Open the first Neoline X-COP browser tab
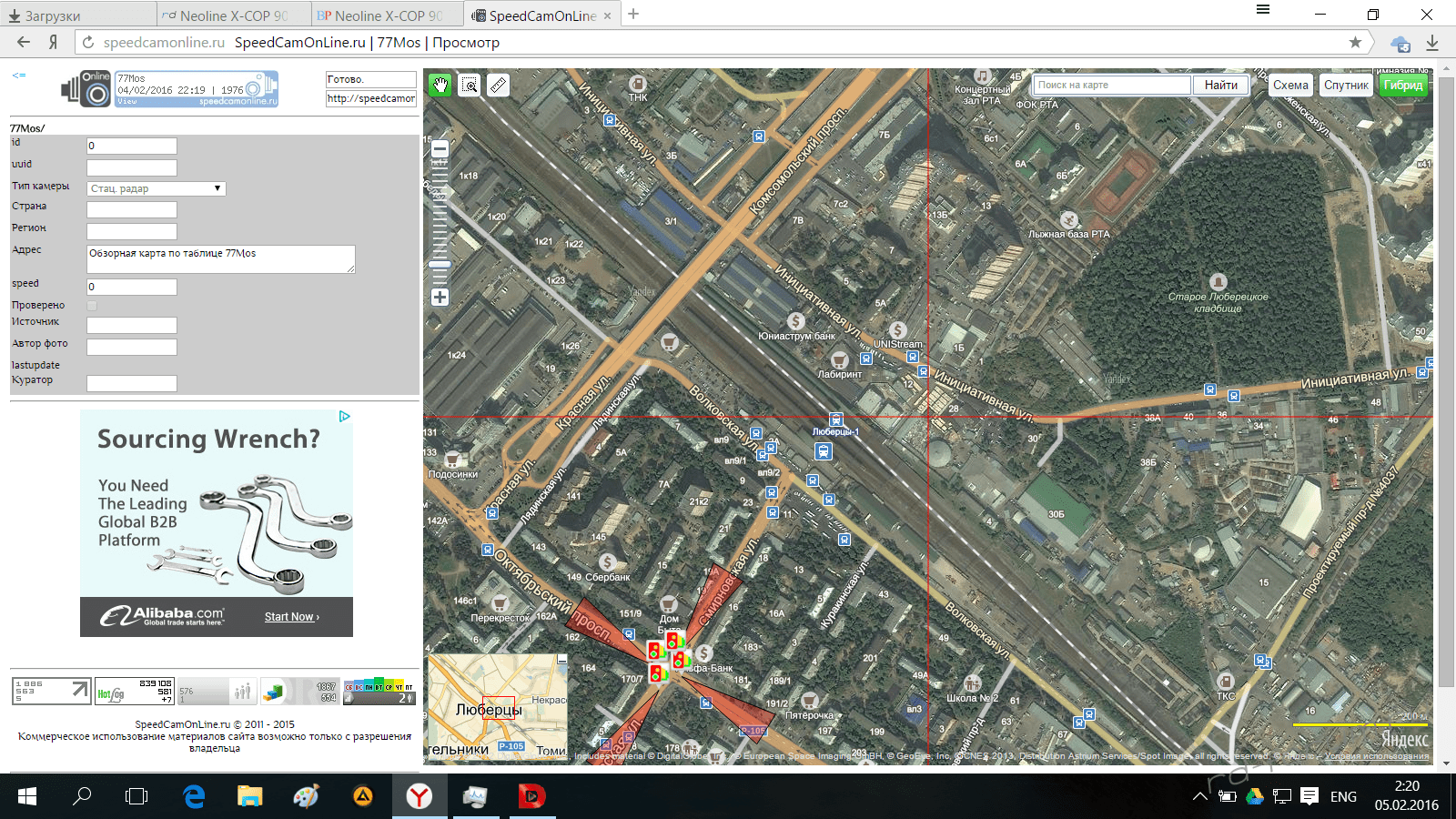Image resolution: width=1456 pixels, height=819 pixels. click(x=233, y=15)
